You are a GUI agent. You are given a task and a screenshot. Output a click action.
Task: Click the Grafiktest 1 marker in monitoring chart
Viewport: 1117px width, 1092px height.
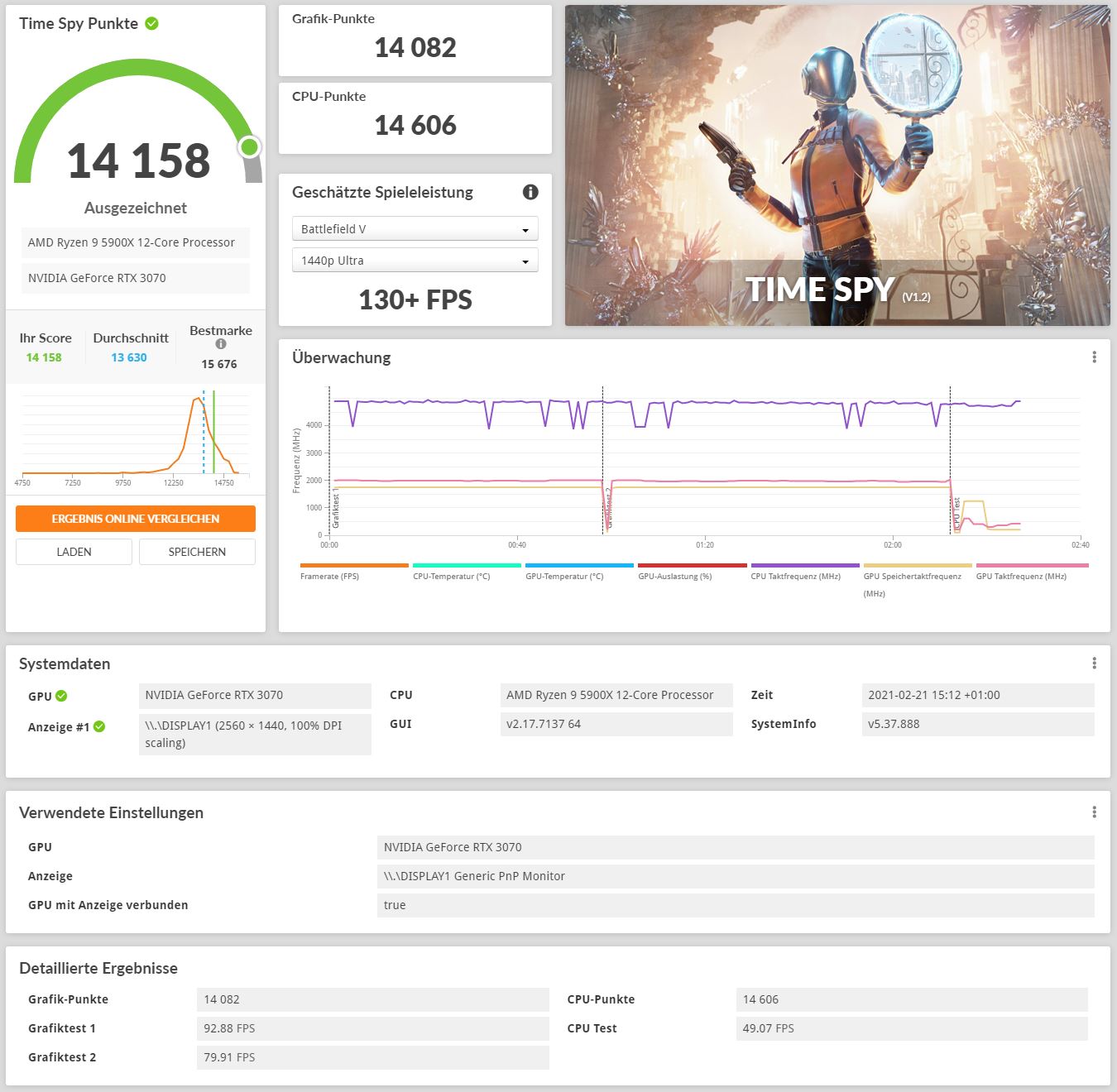point(336,507)
